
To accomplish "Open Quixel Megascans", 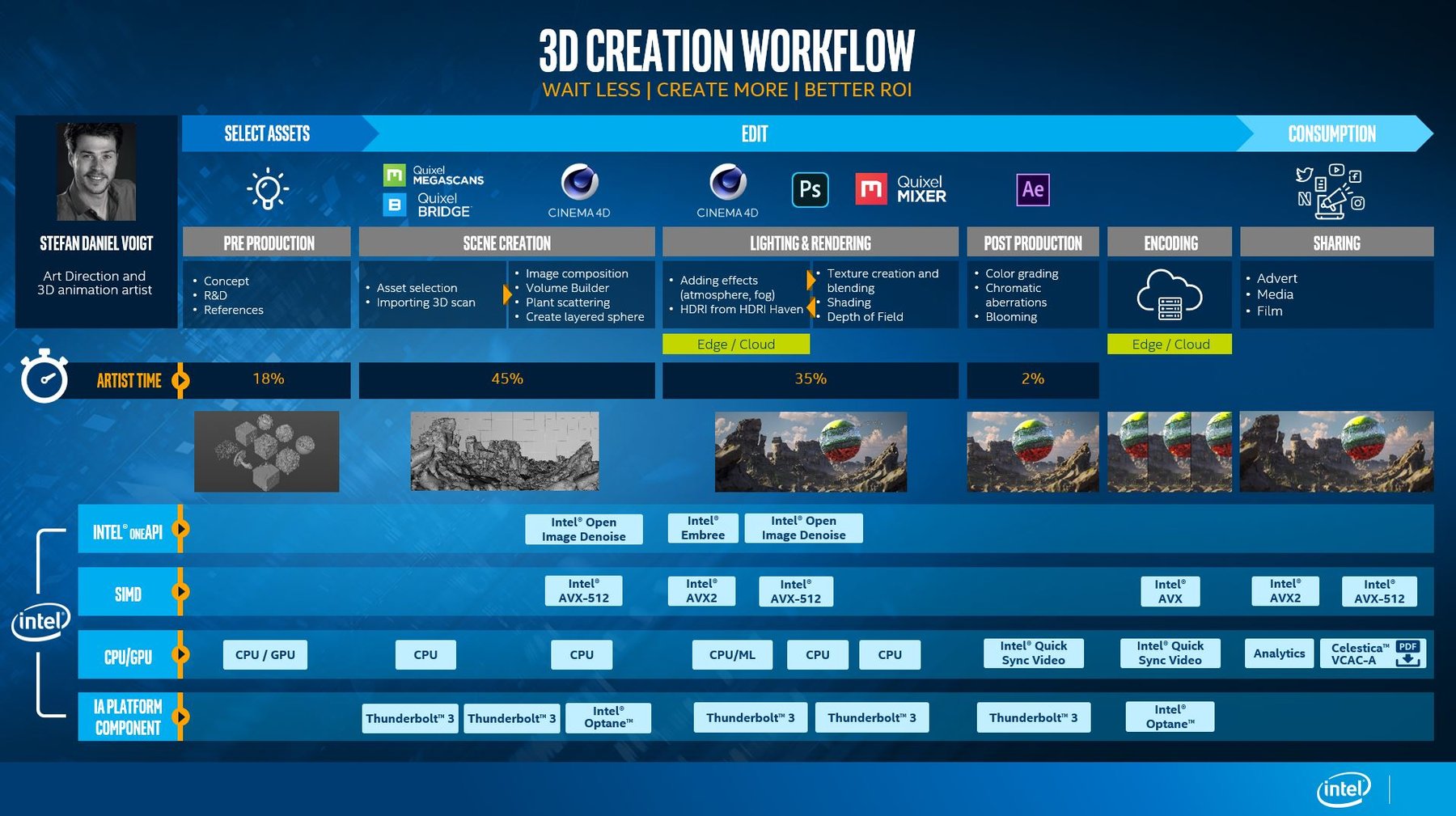I will point(396,173).
